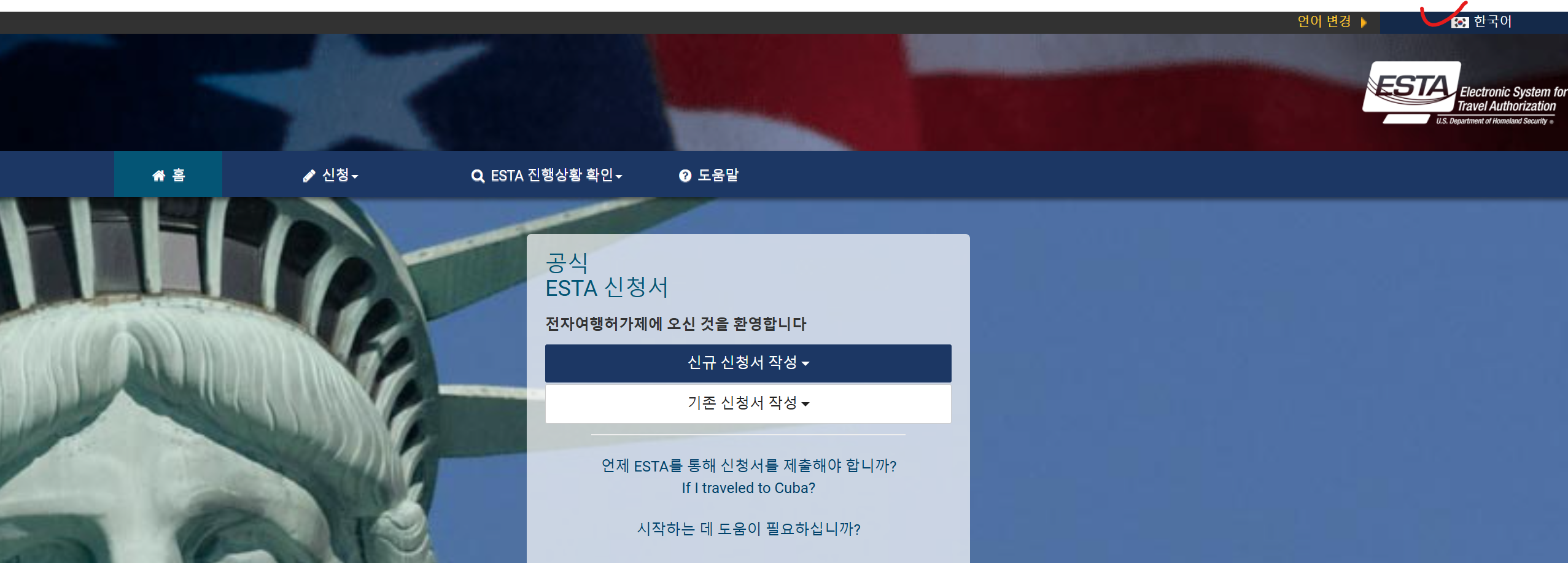Viewport: 1568px width, 563px height.
Task: Go to the 홈 tab
Action: 168,175
